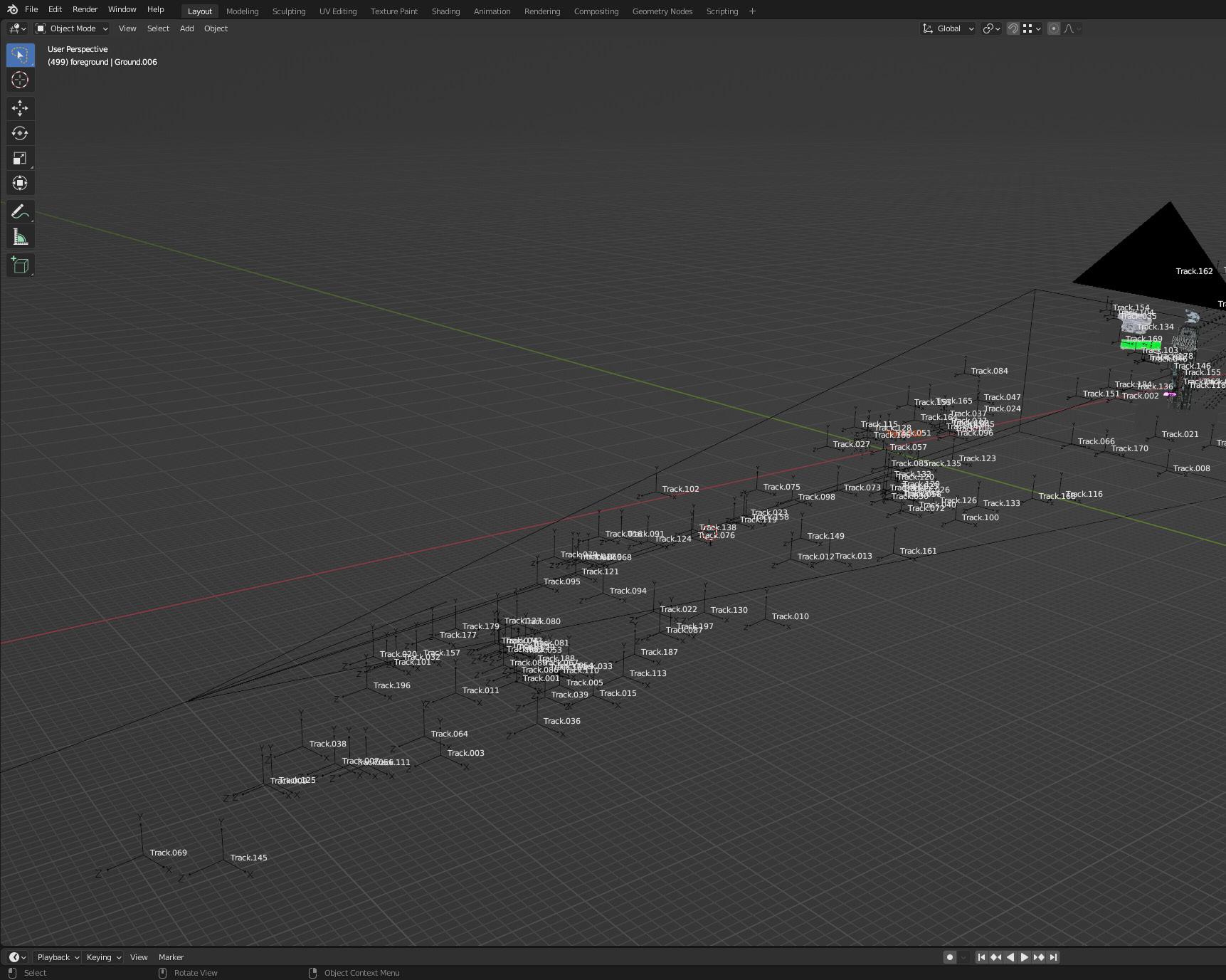
Task: Open the viewport View menu
Action: tap(127, 28)
